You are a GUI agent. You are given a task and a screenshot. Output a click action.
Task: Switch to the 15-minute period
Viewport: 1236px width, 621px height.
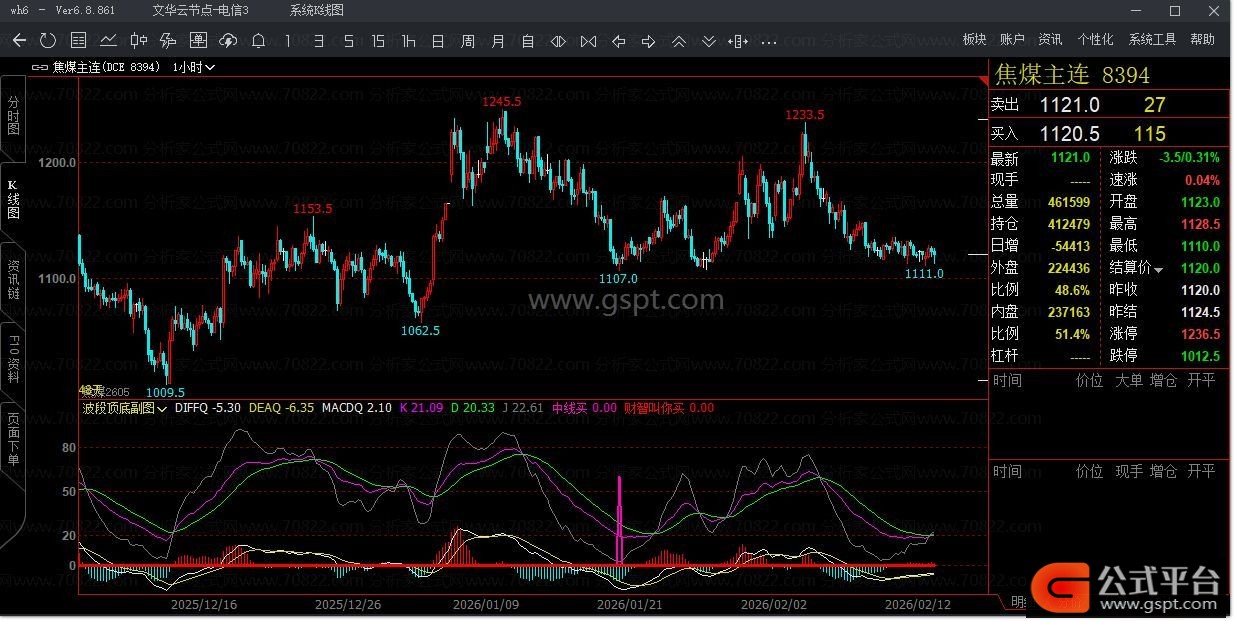click(377, 41)
